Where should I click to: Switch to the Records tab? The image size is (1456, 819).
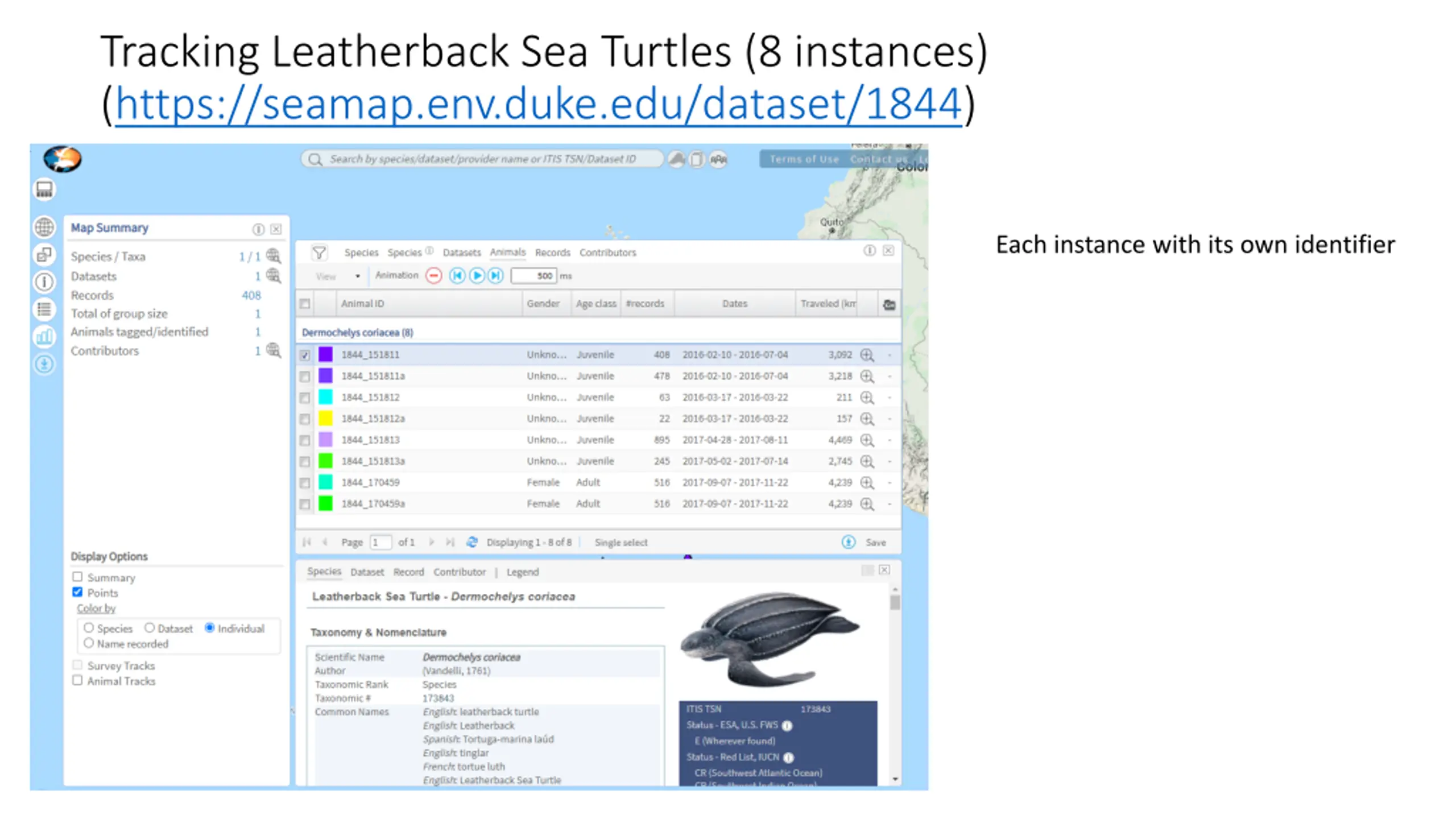(552, 253)
